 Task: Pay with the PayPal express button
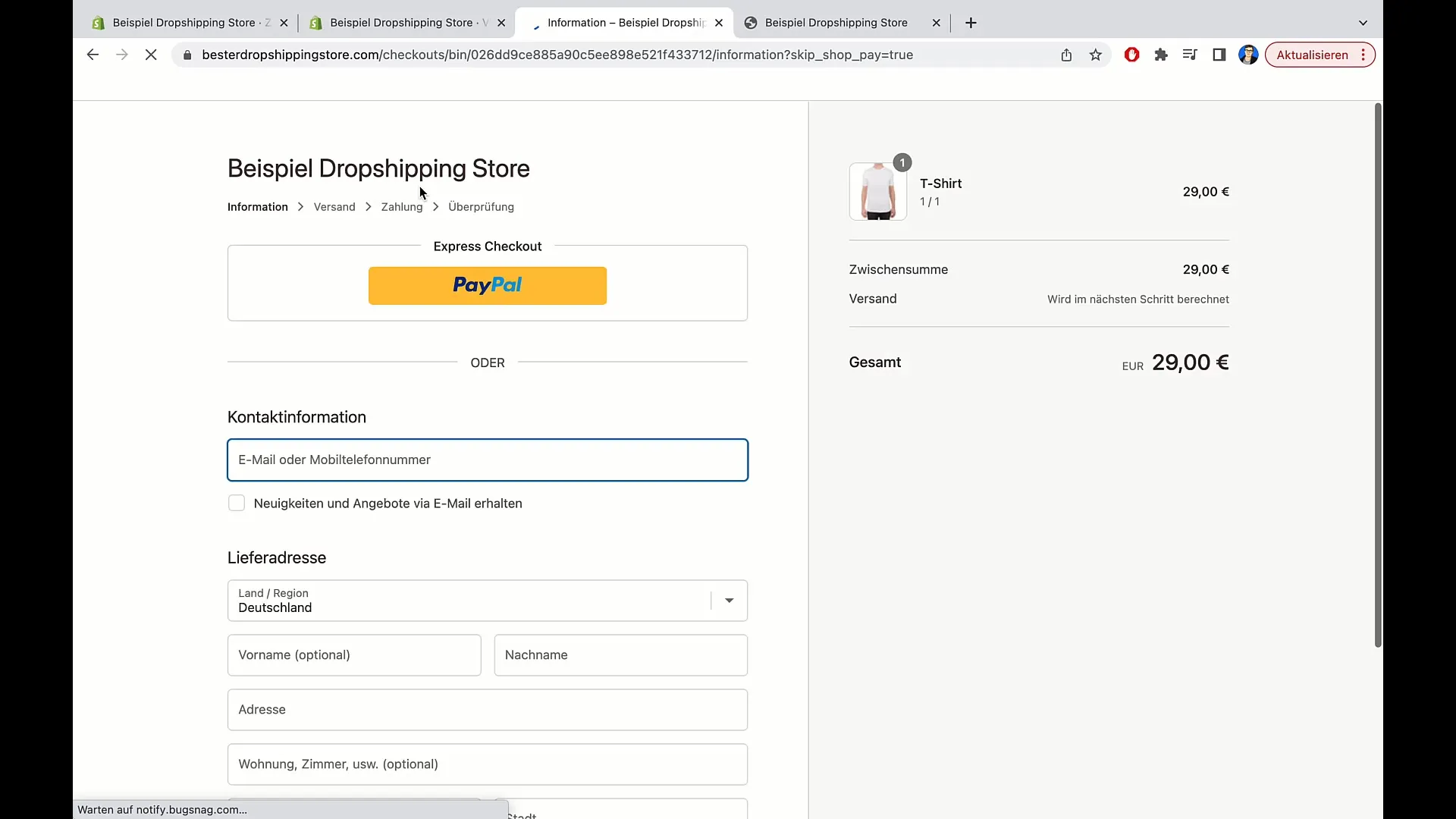(488, 286)
